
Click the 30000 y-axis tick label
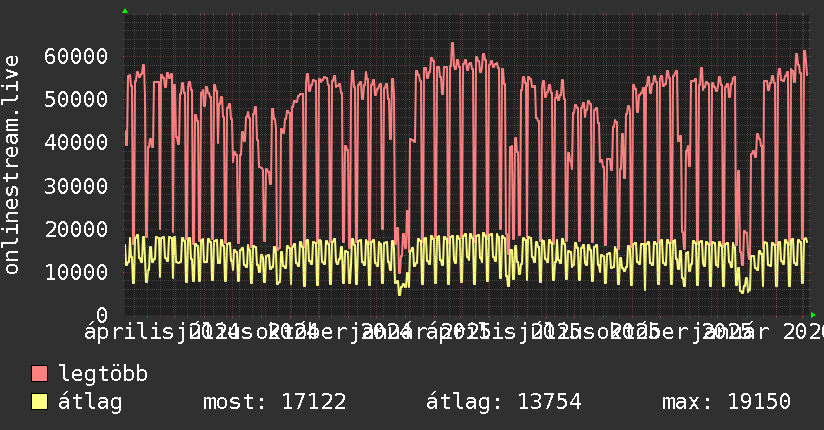pyautogui.click(x=76, y=186)
